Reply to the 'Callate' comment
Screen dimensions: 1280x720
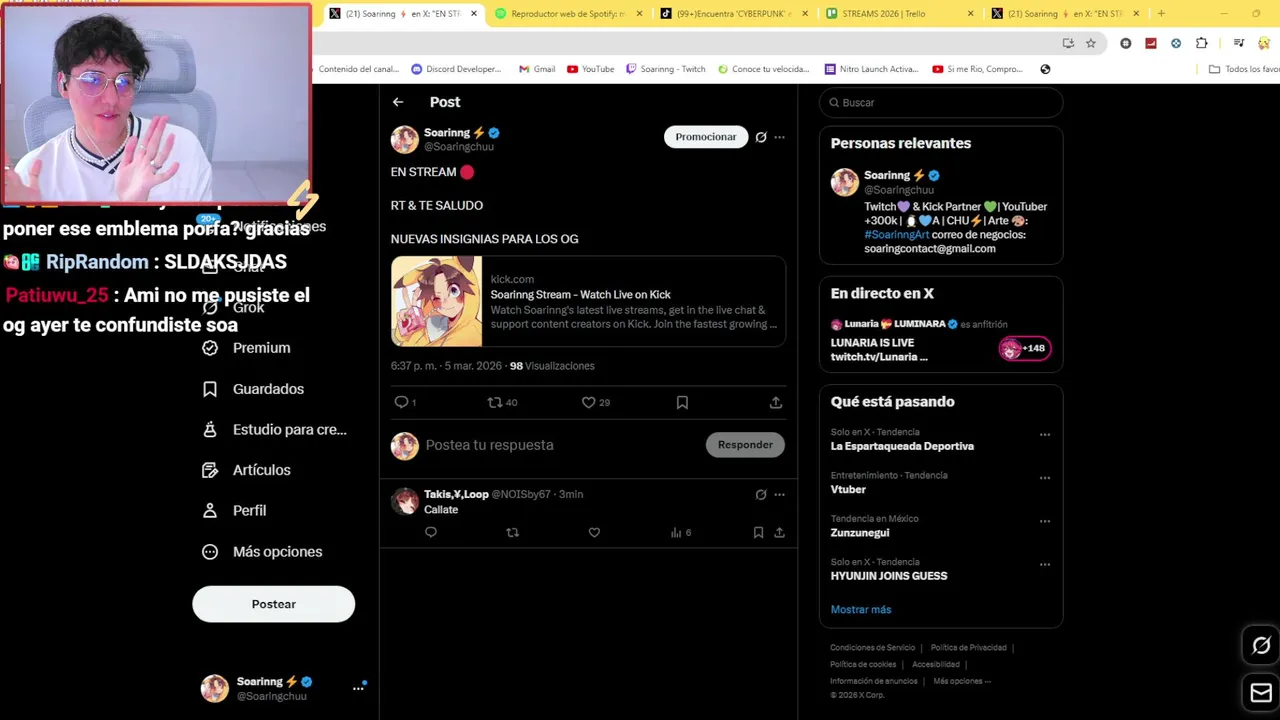(431, 533)
